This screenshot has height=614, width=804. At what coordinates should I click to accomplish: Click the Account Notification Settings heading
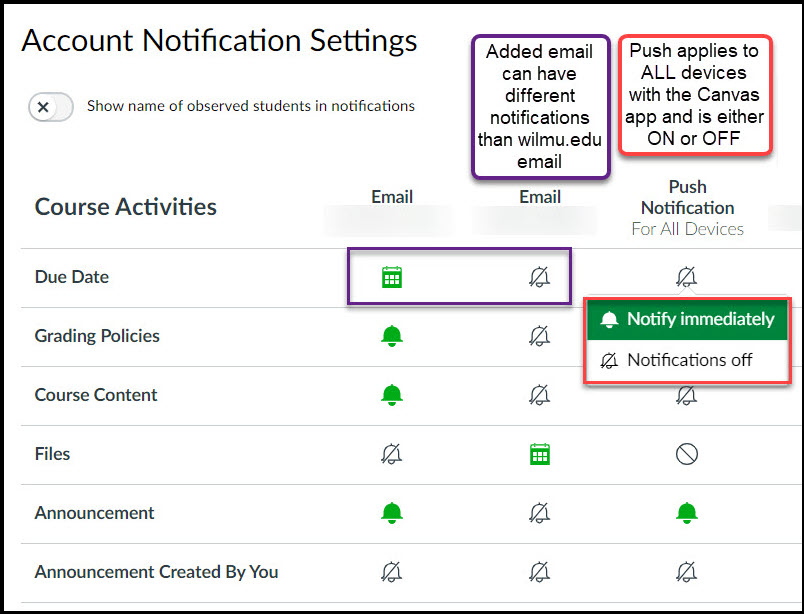point(221,41)
